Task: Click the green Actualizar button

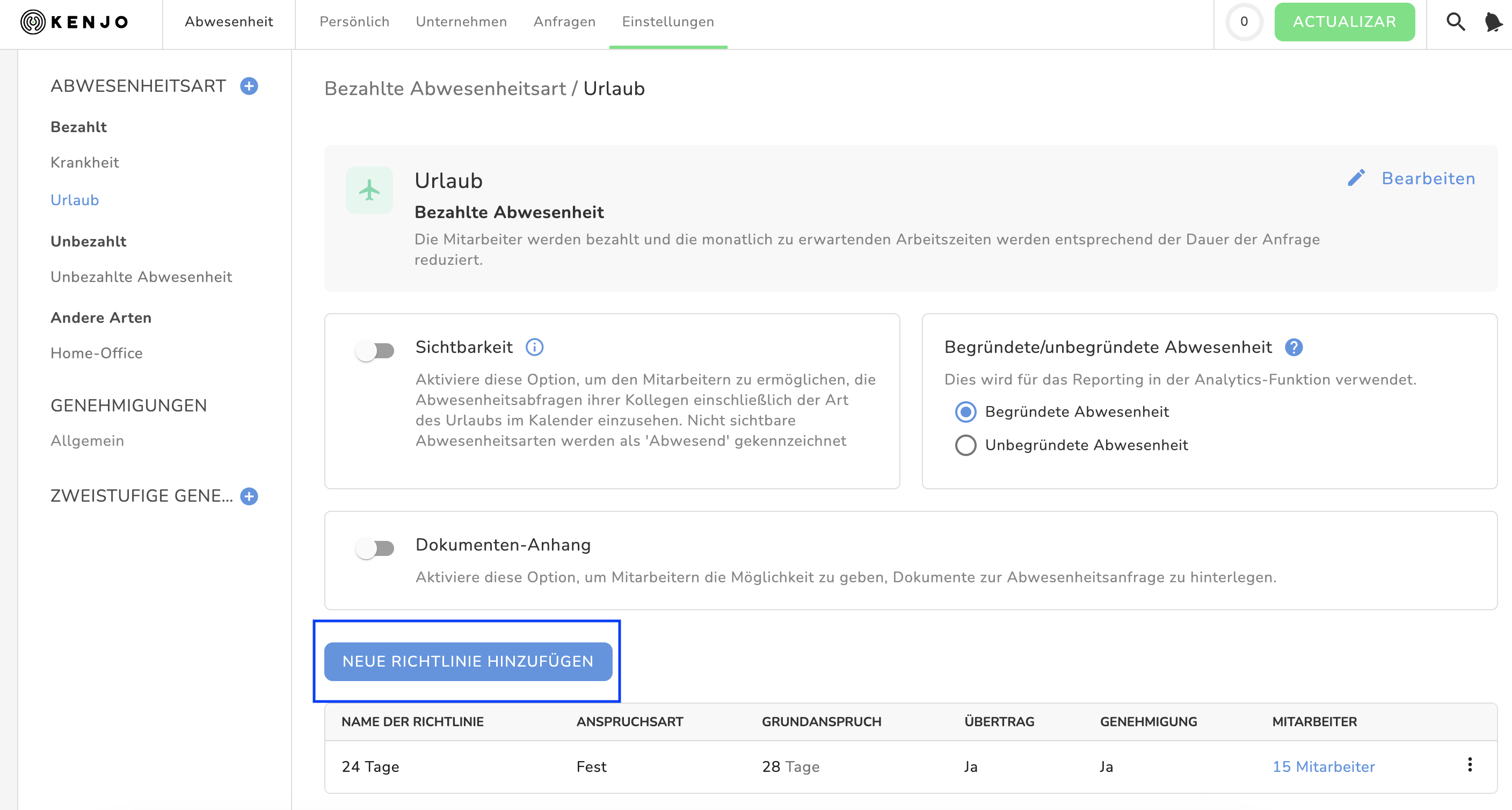Action: point(1344,23)
